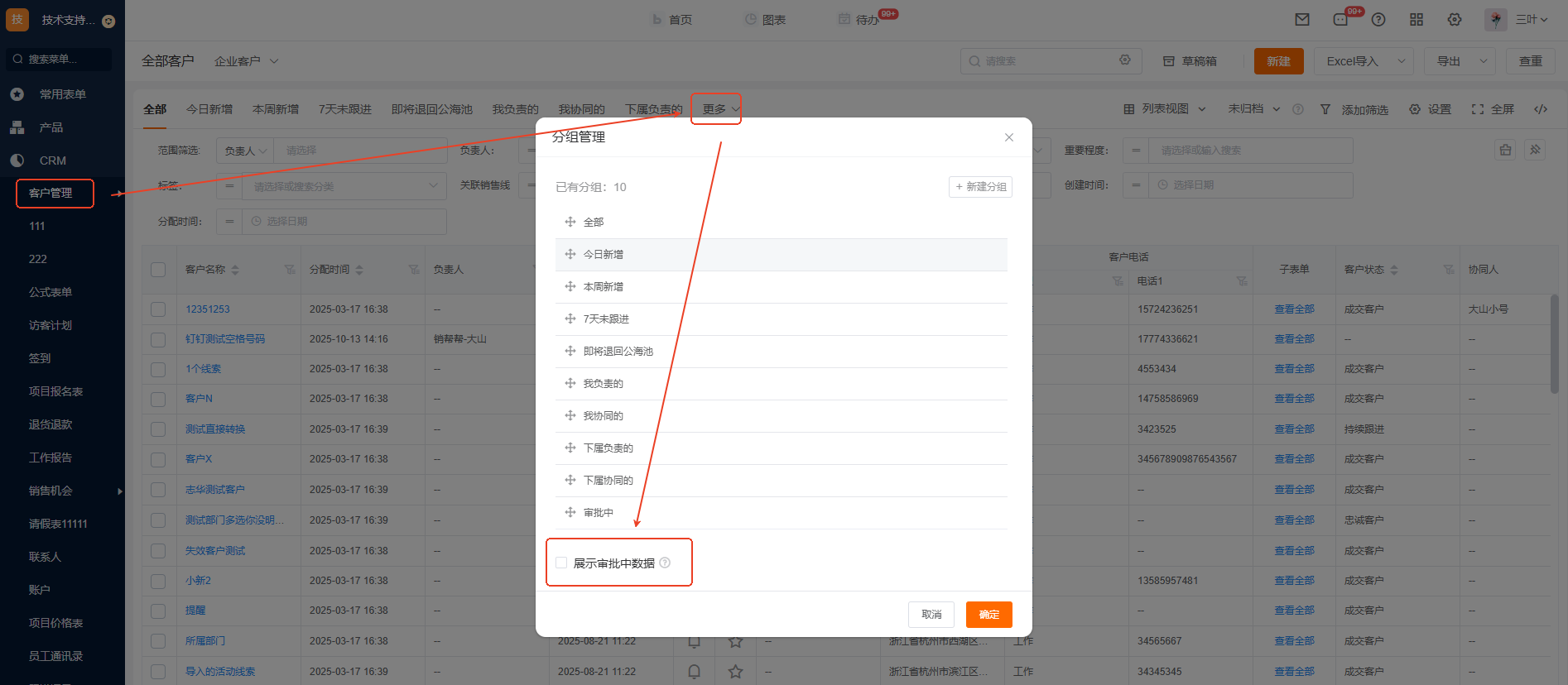The image size is (1568, 685).
Task: Select 客户管理 in the sidebar menu
Action: 51,194
